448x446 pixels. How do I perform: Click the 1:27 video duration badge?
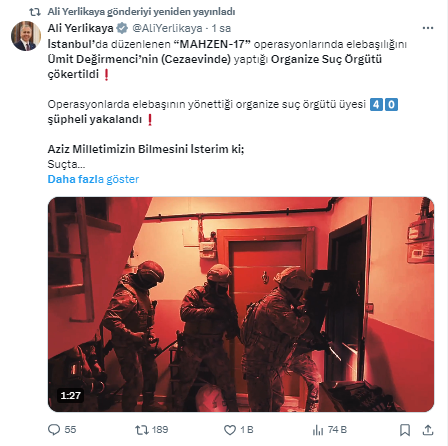71,396
